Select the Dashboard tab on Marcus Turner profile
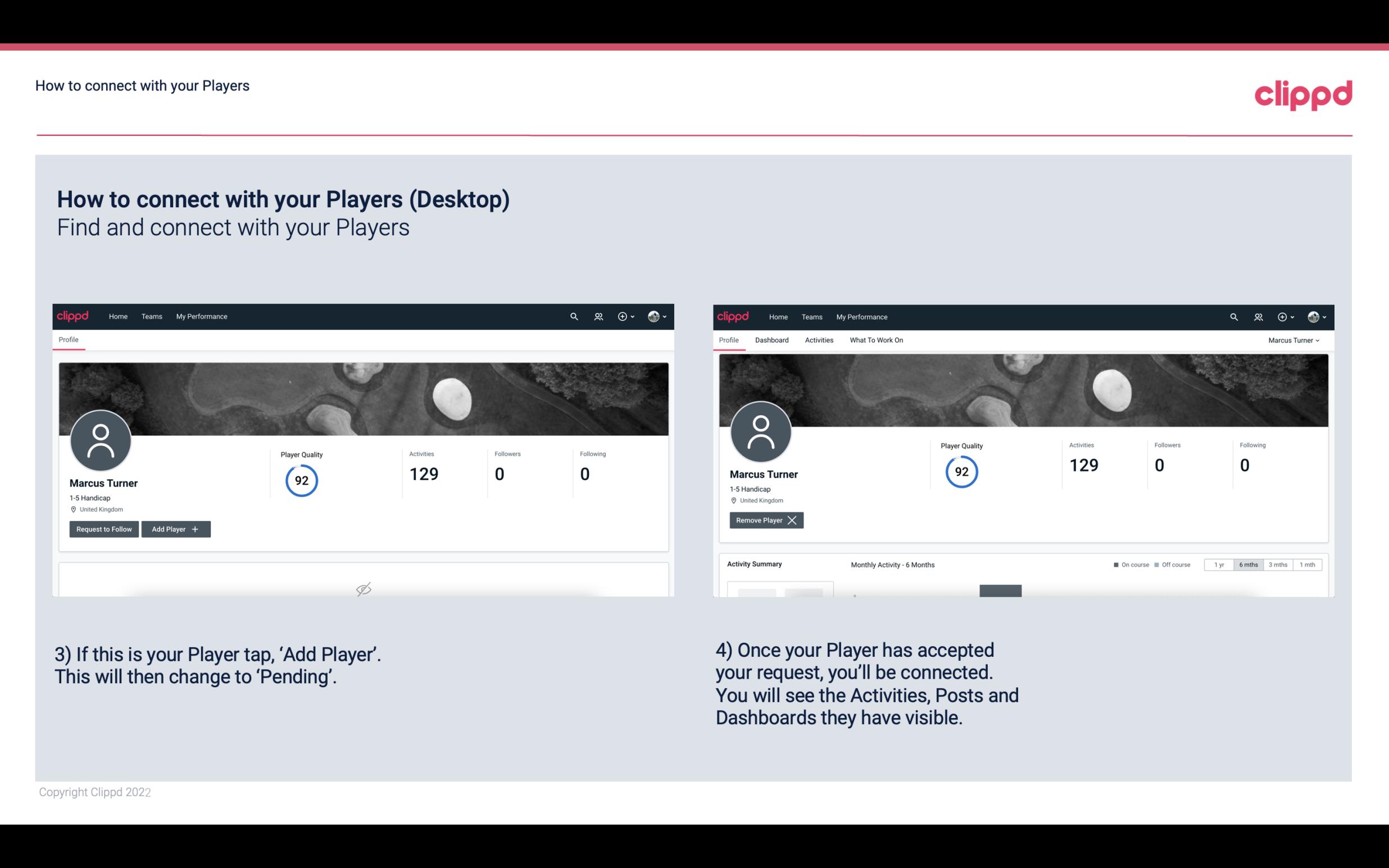Screen dimensions: 1389x868 (x=771, y=340)
